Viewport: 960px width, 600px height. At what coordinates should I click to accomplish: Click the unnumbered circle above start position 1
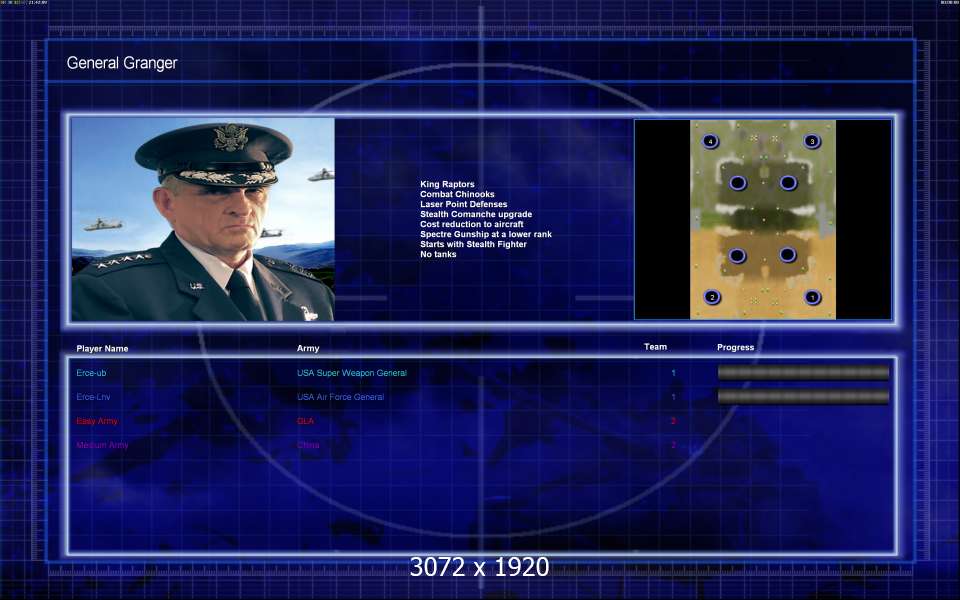point(788,255)
